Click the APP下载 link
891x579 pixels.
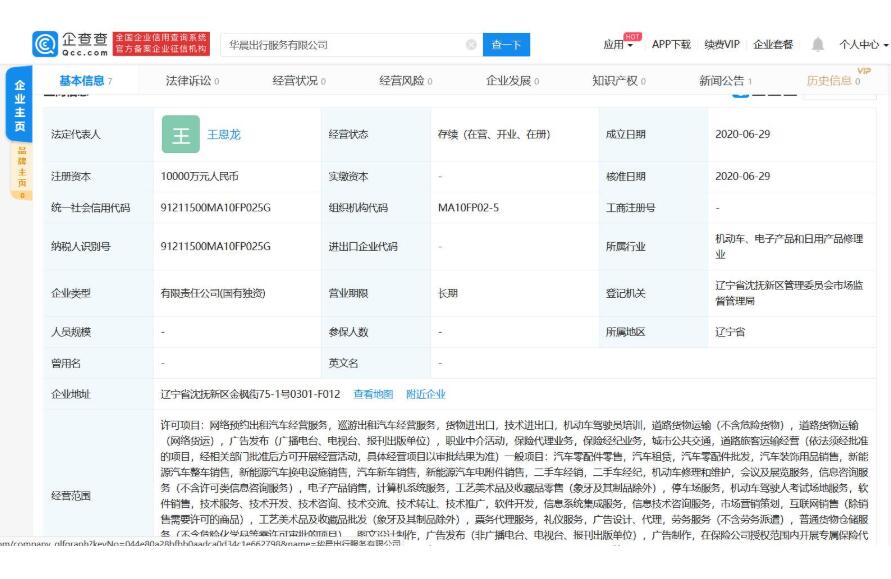[x=671, y=44]
